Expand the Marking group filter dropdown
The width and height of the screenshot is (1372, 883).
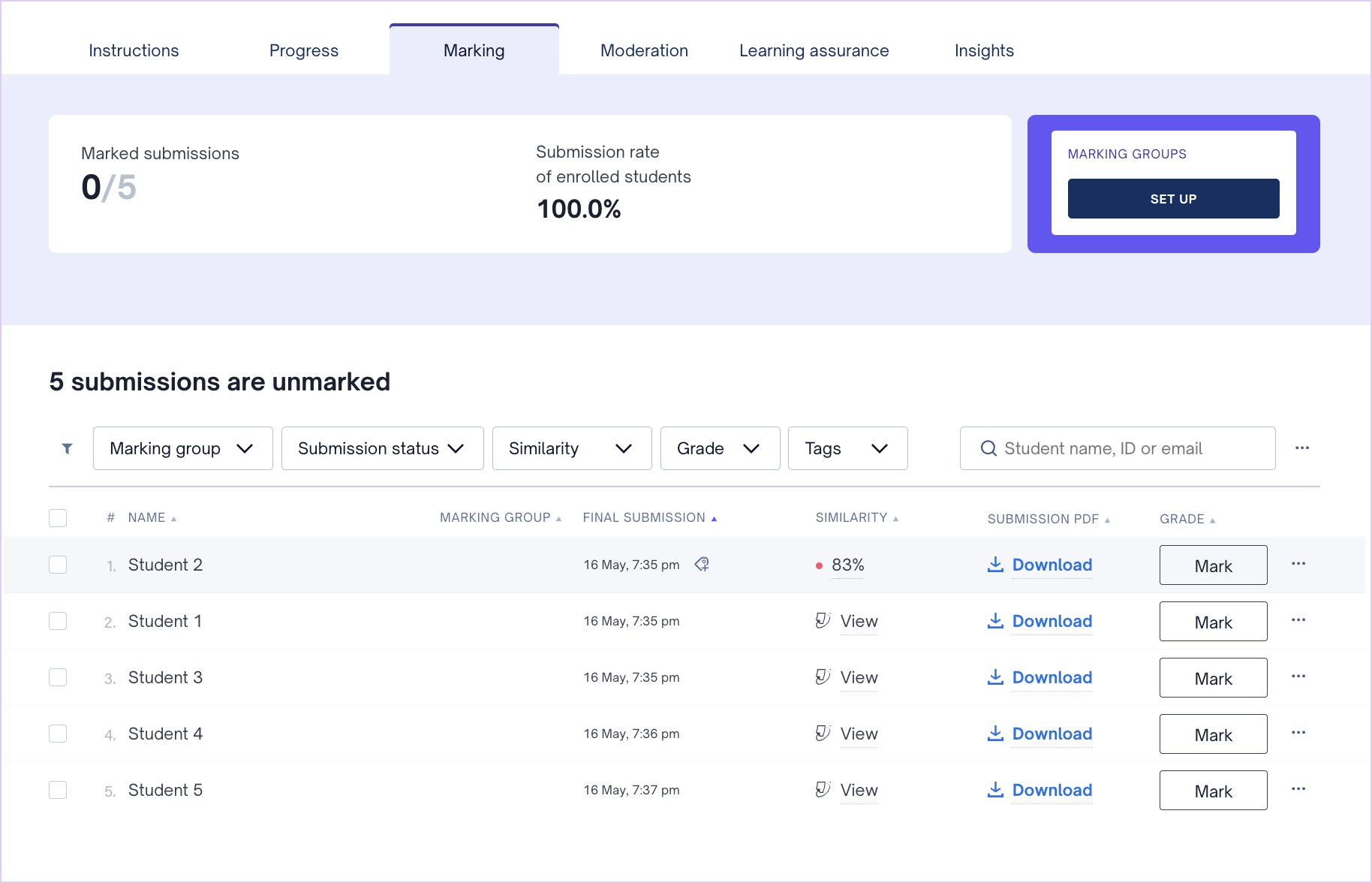coord(183,448)
